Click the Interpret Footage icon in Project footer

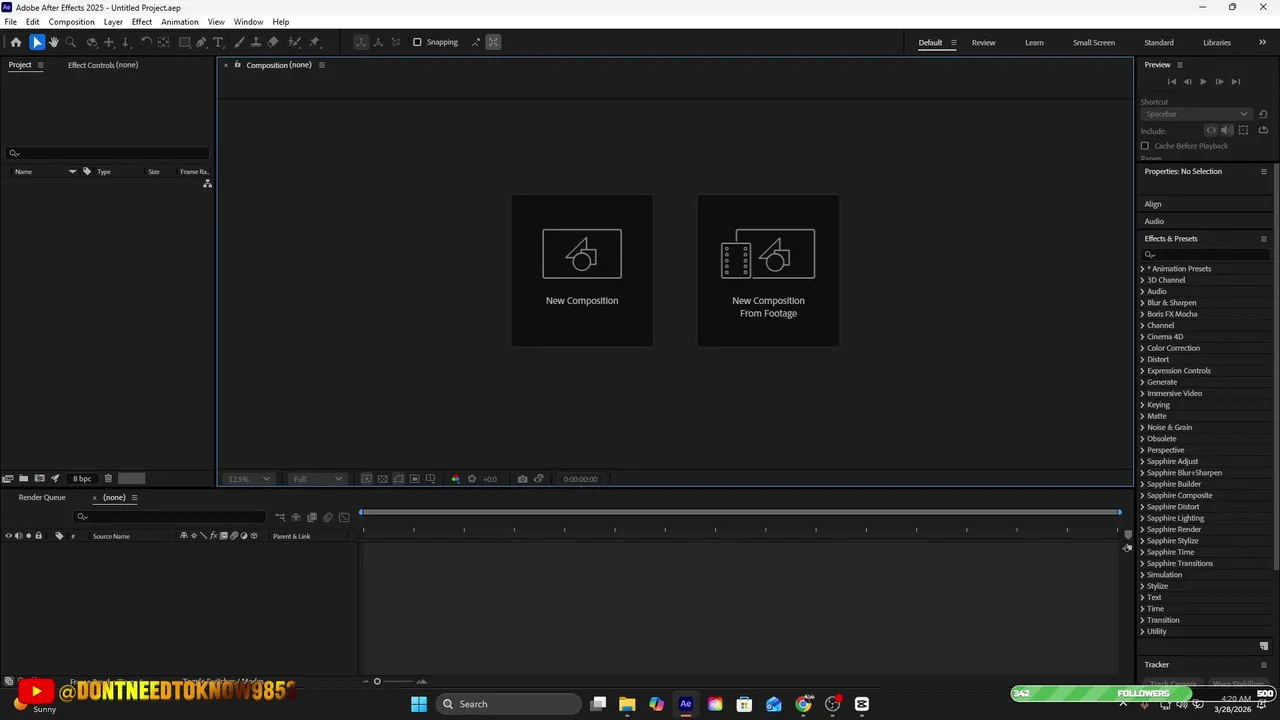[x=8, y=478]
